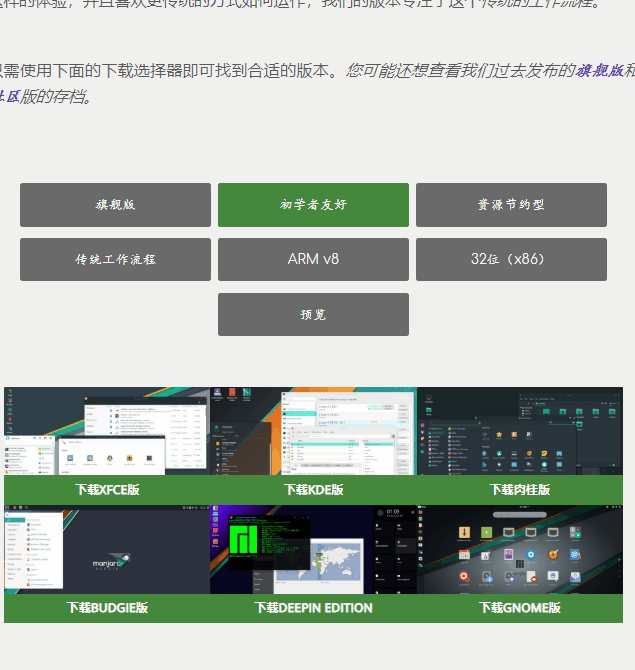Open the XFCE desktop screenshot thumbnail
Screen dimensions: 635x670
pyautogui.click(x=107, y=431)
